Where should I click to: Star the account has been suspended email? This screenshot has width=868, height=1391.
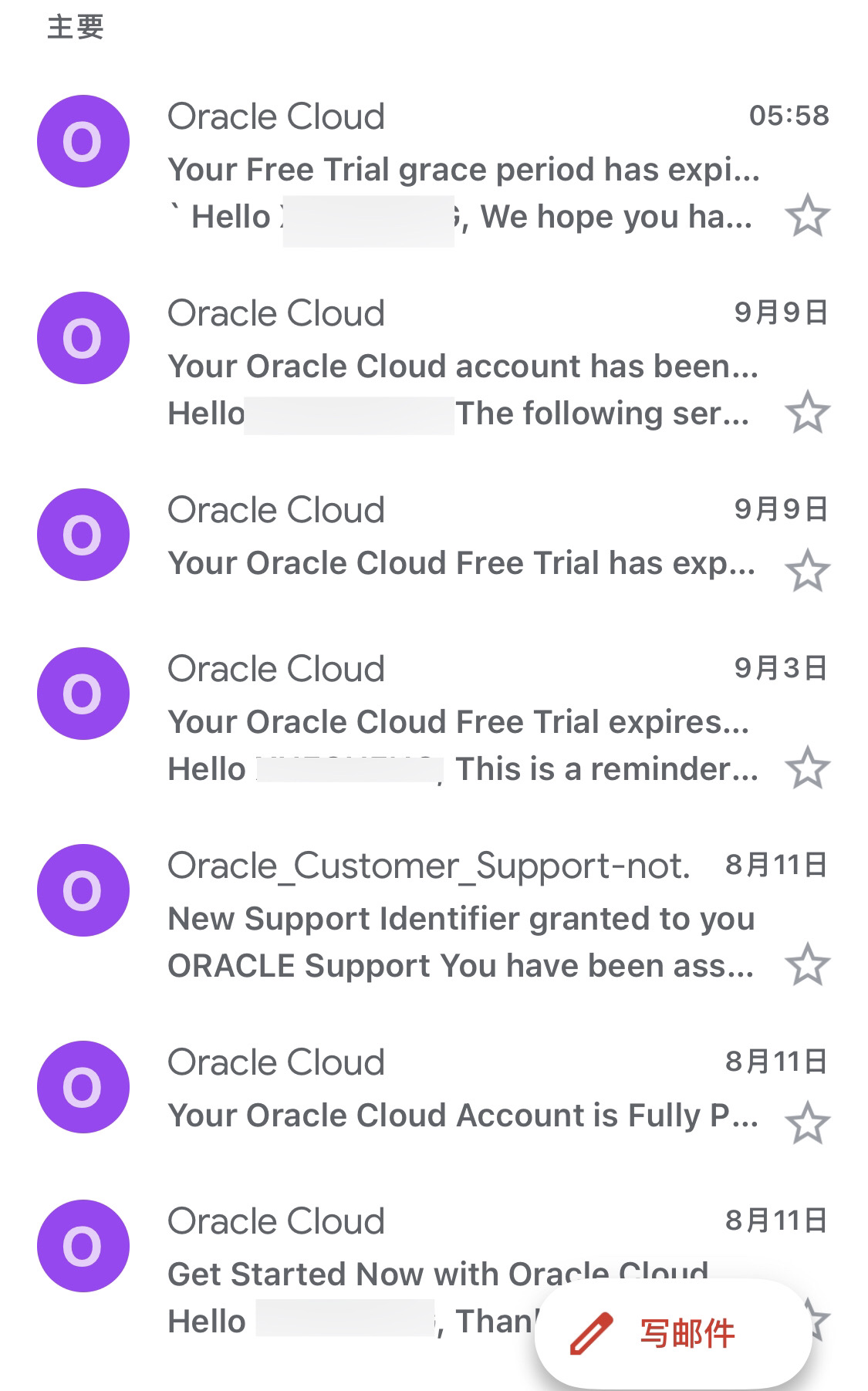point(807,413)
